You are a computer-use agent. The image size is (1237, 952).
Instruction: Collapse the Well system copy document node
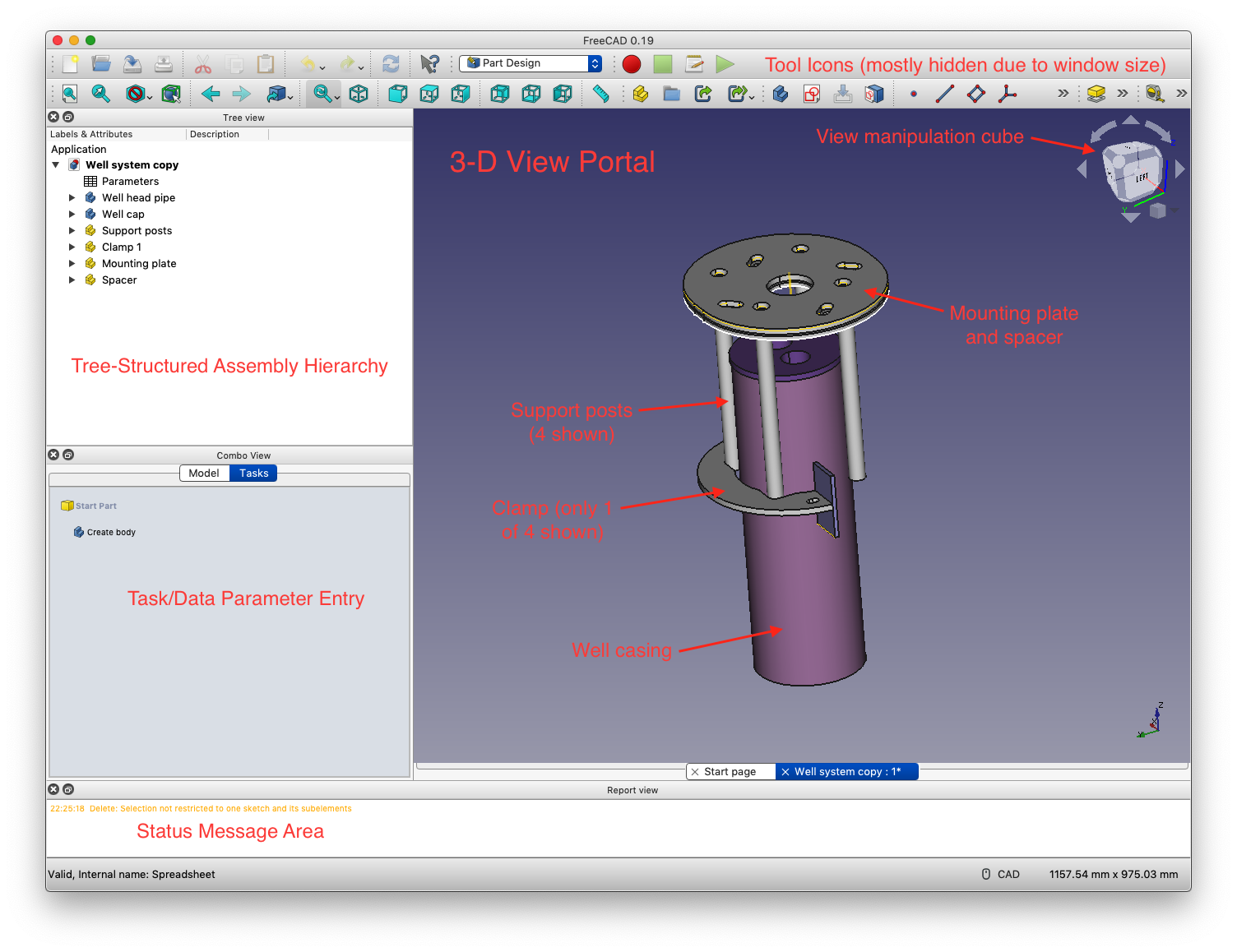click(x=56, y=165)
